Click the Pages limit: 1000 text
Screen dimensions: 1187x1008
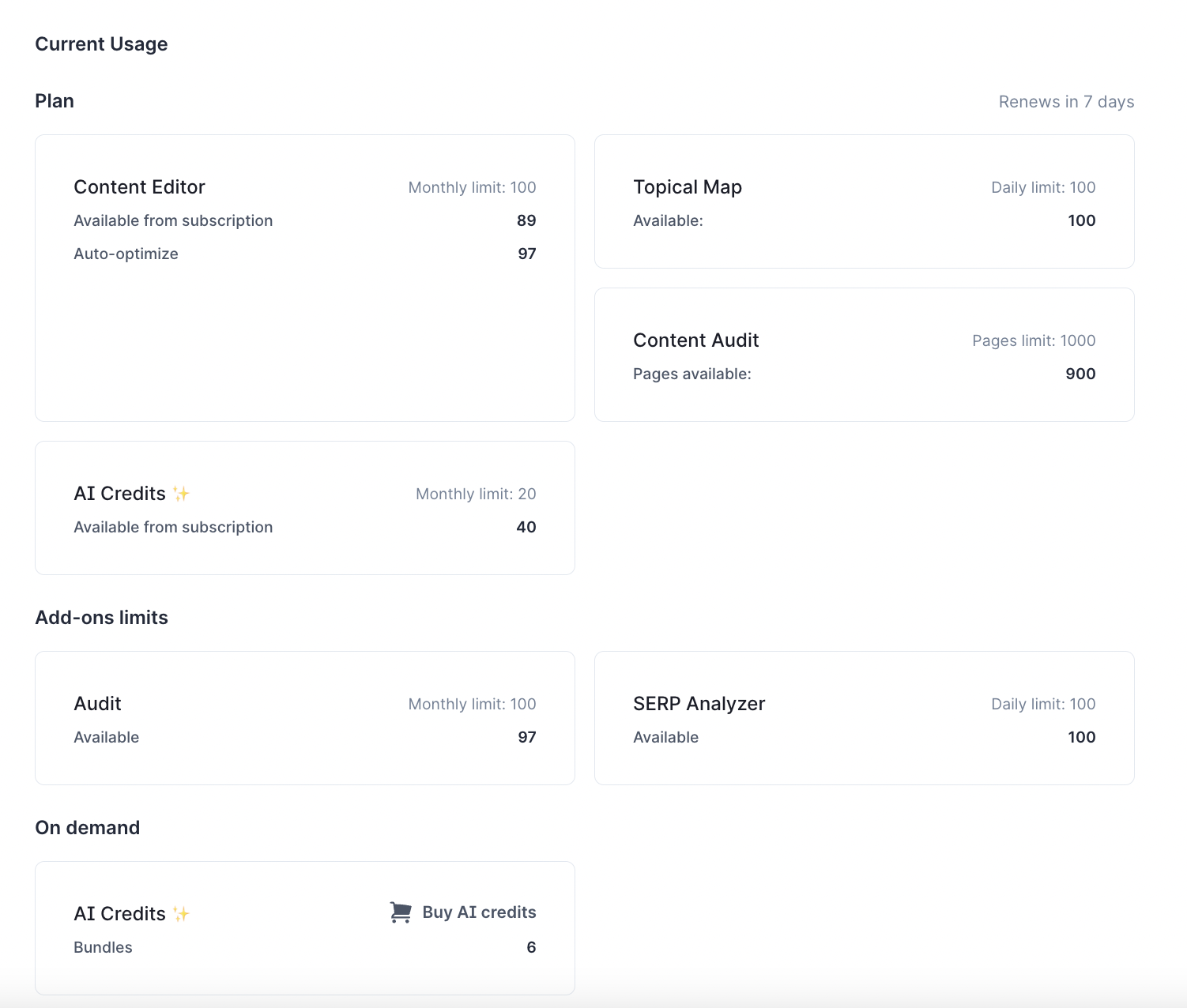coord(1034,340)
